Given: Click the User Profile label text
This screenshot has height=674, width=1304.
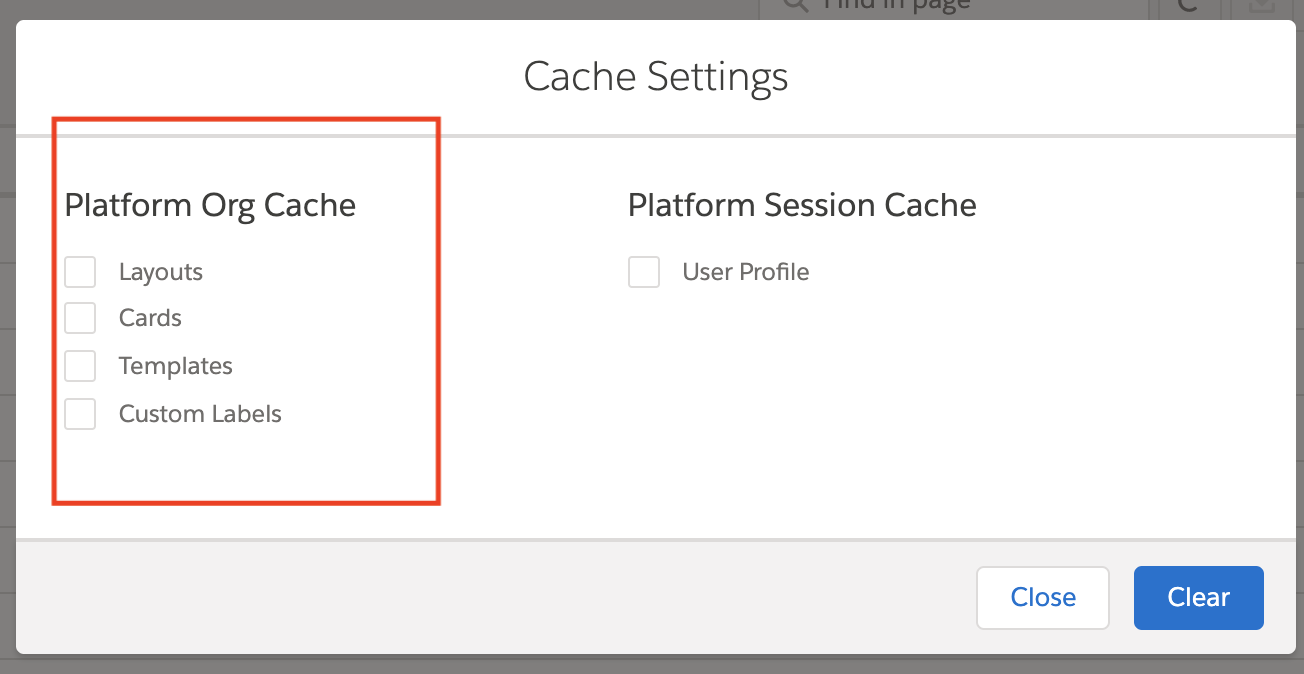Looking at the screenshot, I should coord(746,272).
